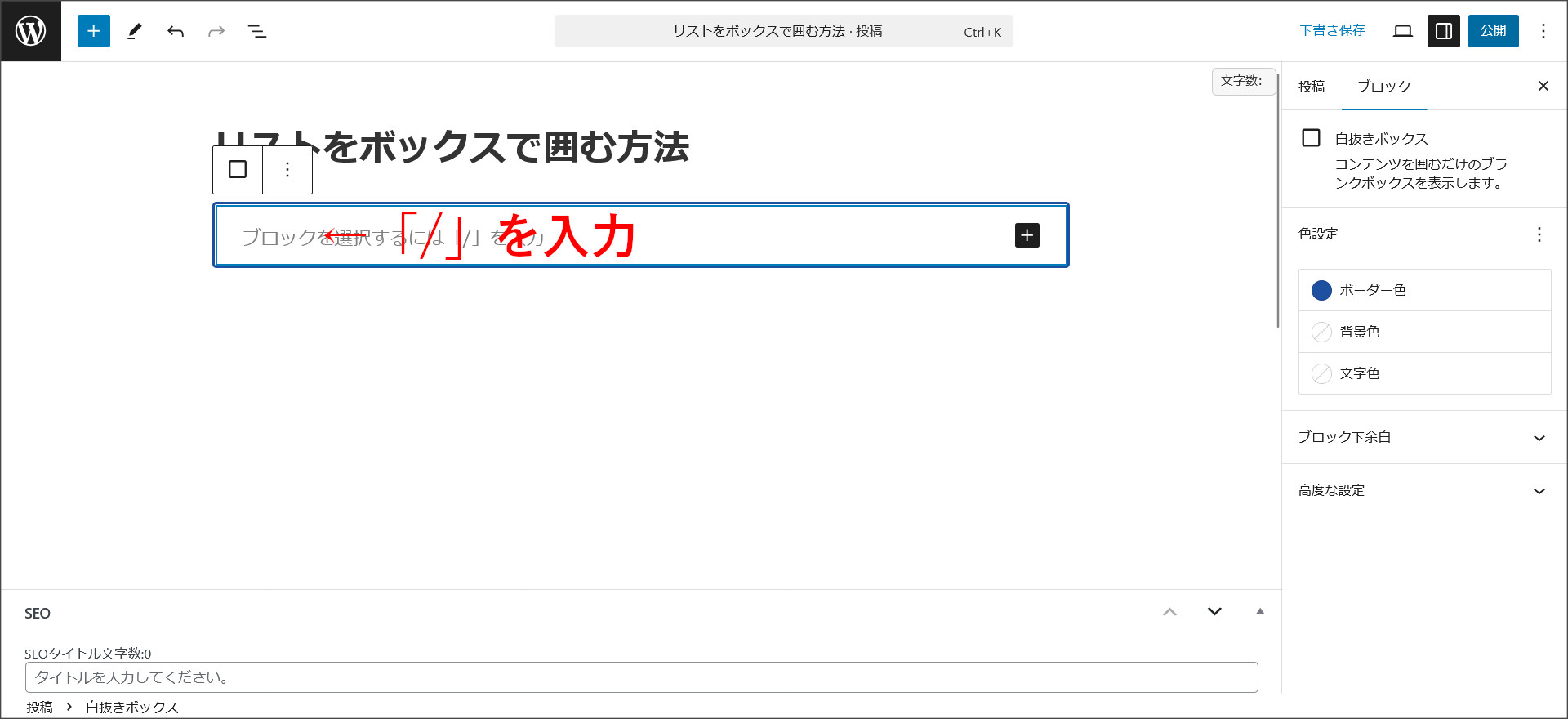Click the black add block button

pyautogui.click(x=1027, y=235)
